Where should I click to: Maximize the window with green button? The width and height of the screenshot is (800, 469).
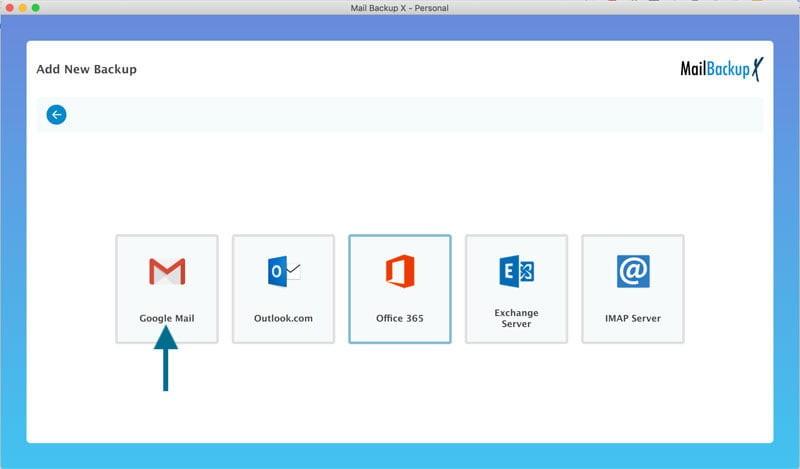(36, 8)
